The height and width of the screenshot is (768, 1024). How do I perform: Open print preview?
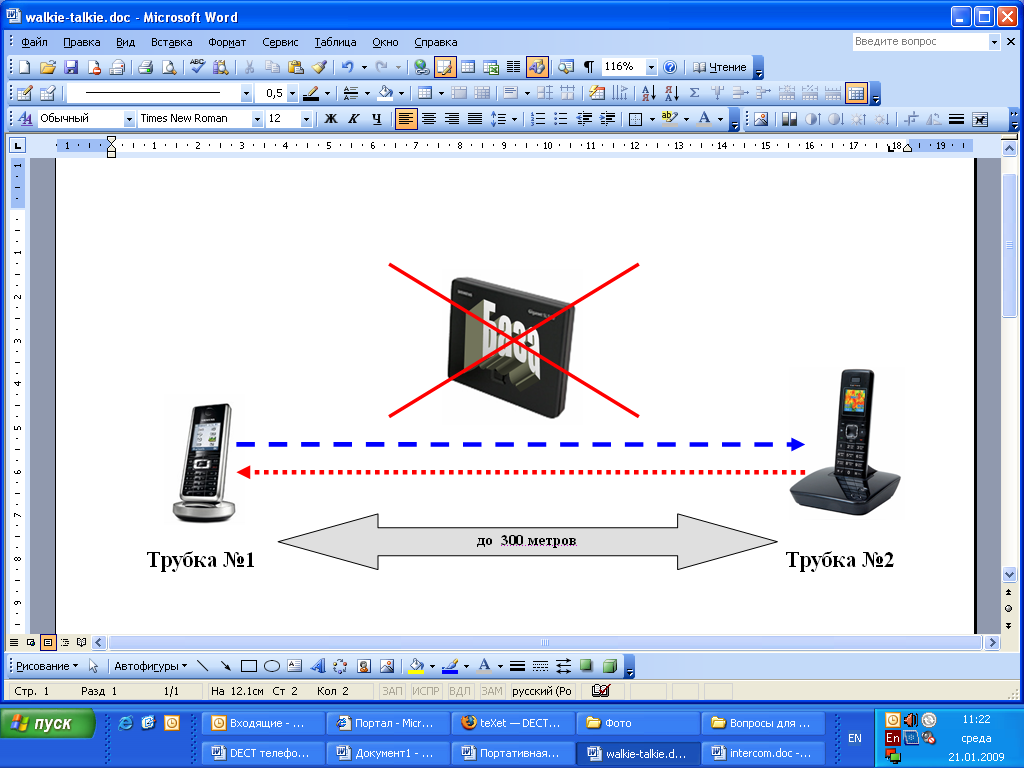pos(169,67)
